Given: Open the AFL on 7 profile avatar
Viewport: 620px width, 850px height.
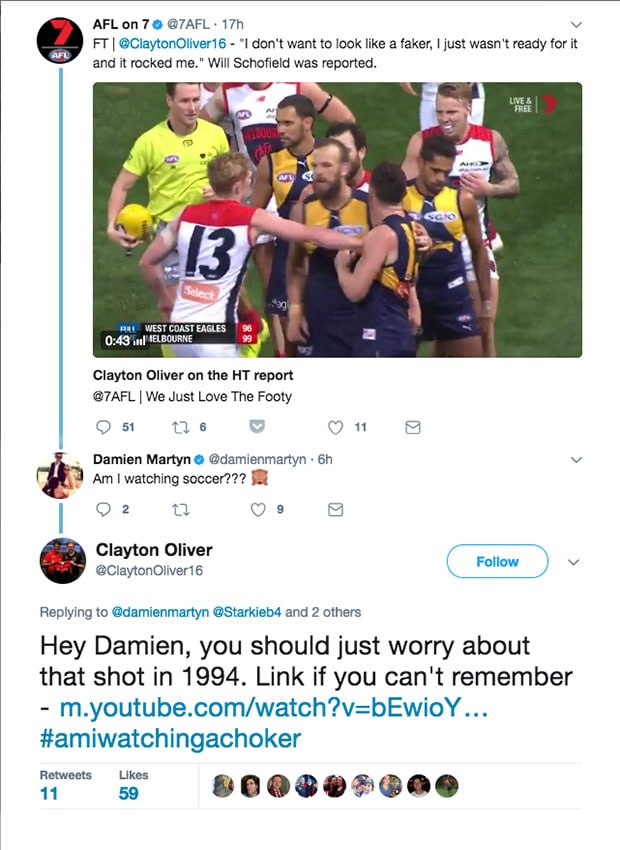Looking at the screenshot, I should (x=60, y=41).
